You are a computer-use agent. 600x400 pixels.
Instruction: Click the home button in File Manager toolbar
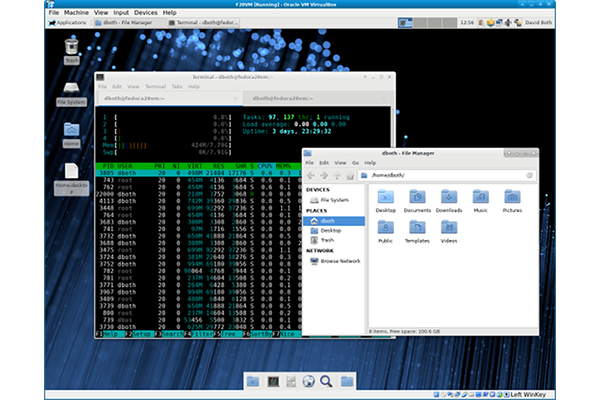[x=352, y=174]
